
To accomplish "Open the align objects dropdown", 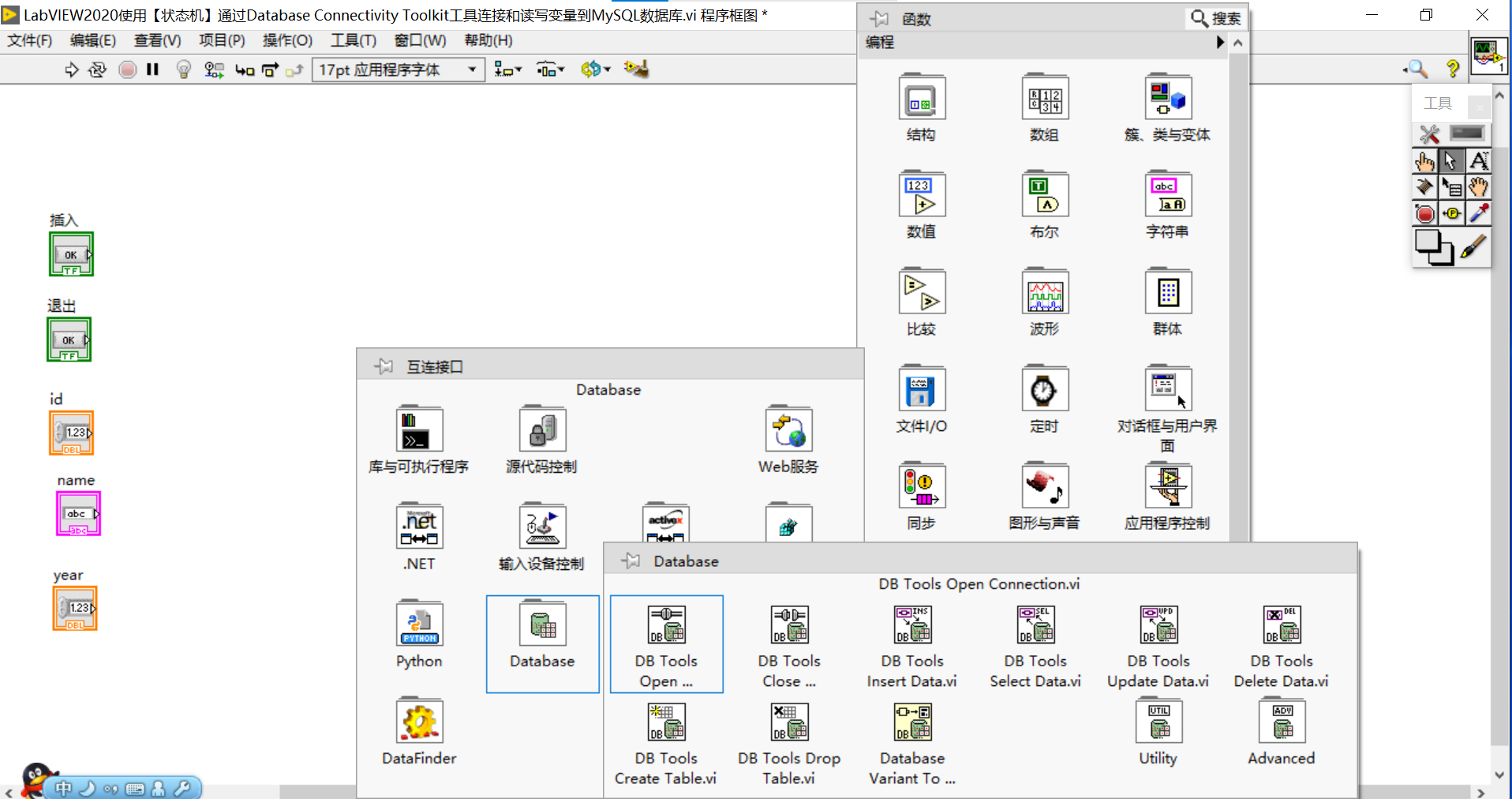I will pos(509,69).
